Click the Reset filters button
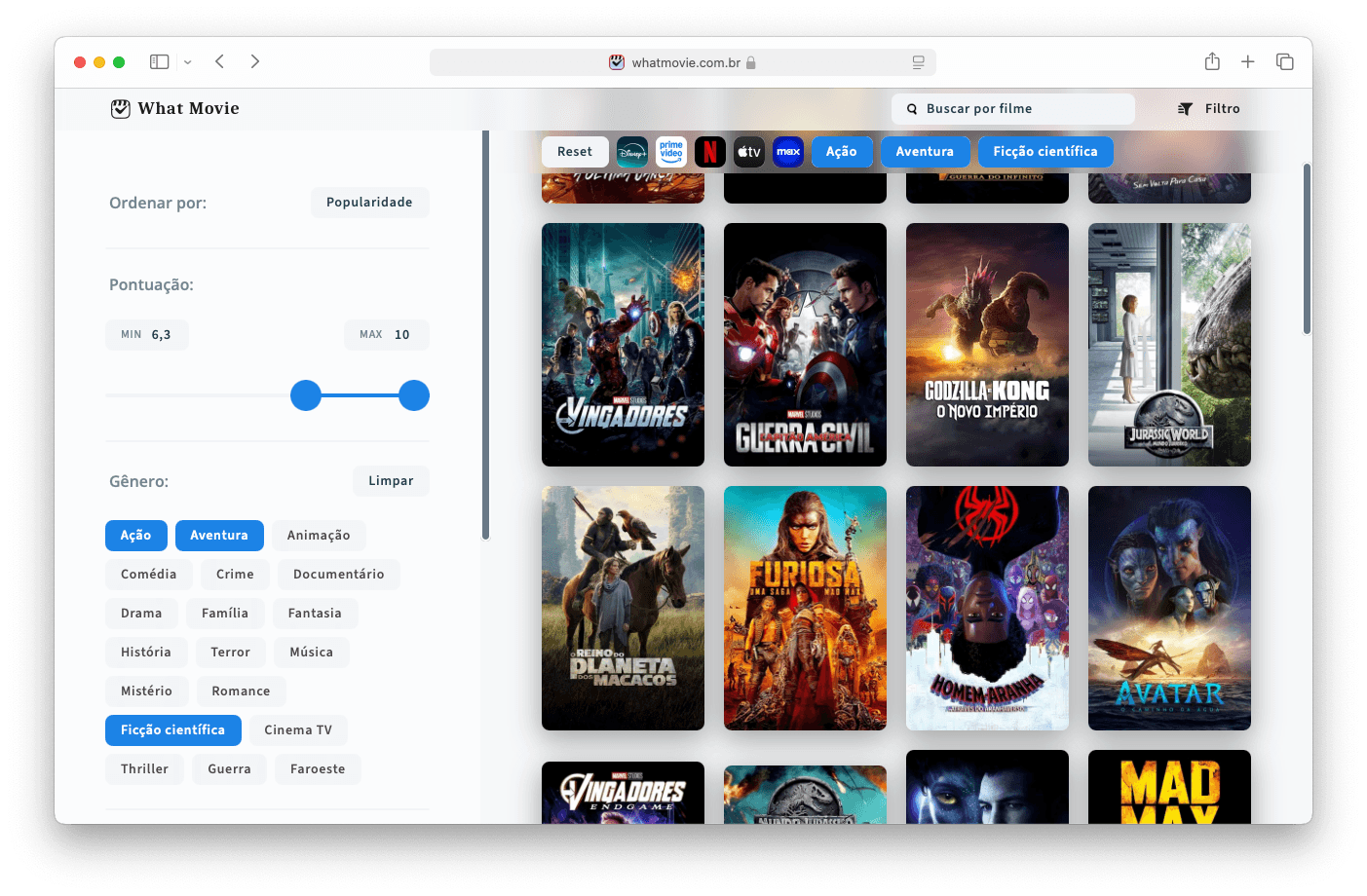Image resolution: width=1367 pixels, height=896 pixels. click(x=575, y=152)
